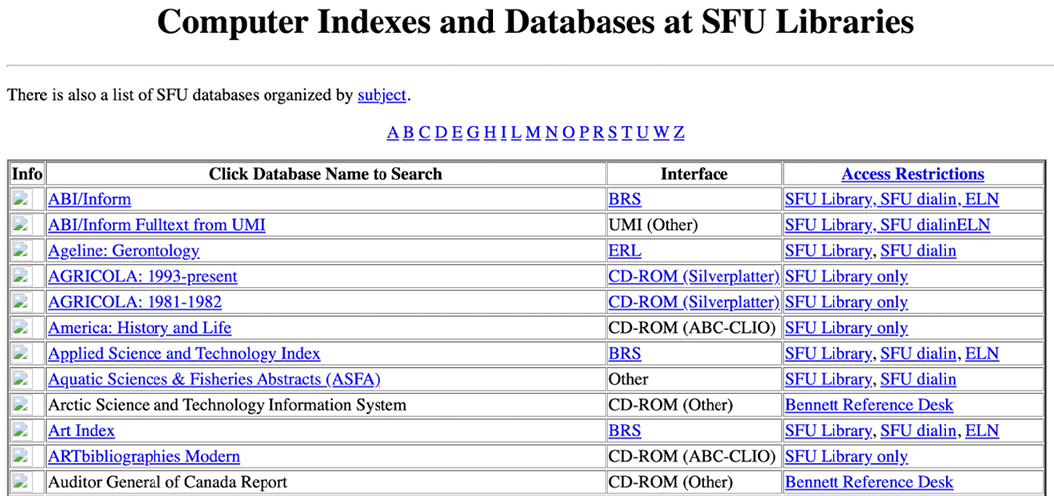Jump to letter O in the alphabet index
Screen dimensions: 1054x496
pyautogui.click(x=569, y=132)
